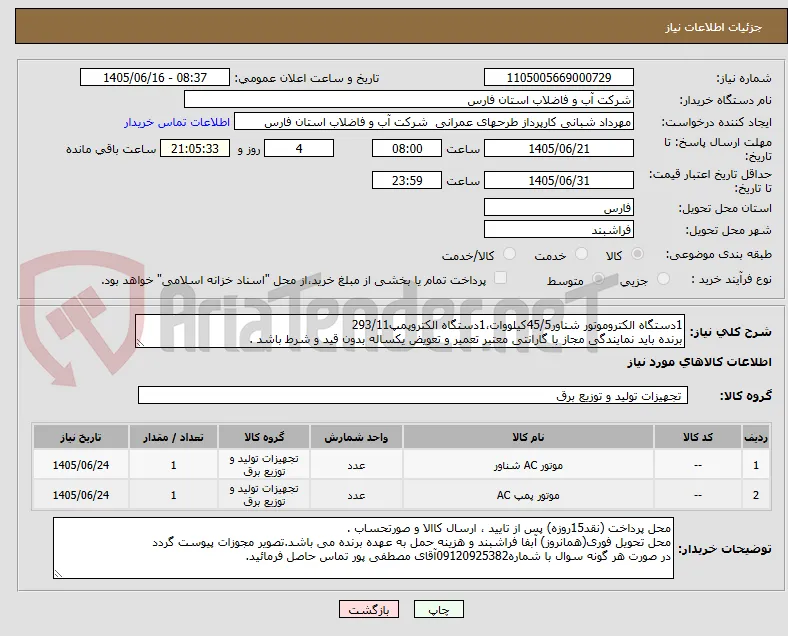This screenshot has width=788, height=636.
Task: Select the جزیی purchase type radio
Action: [x=663, y=279]
